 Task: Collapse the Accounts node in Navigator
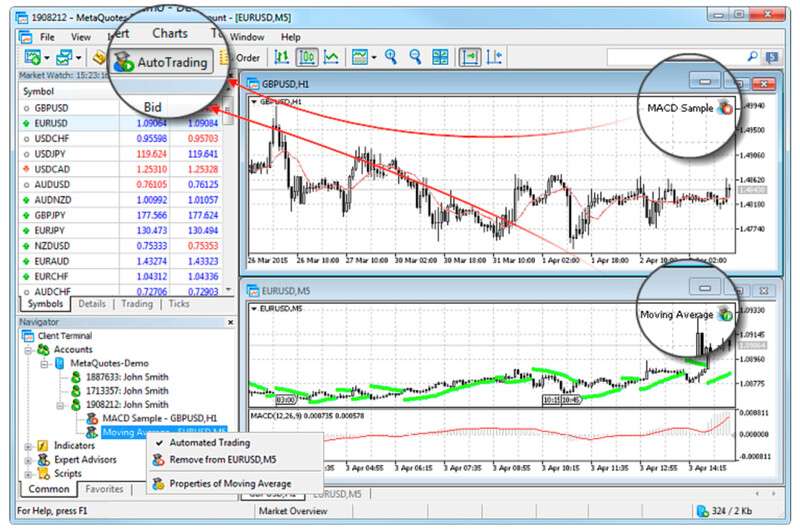(x=28, y=350)
